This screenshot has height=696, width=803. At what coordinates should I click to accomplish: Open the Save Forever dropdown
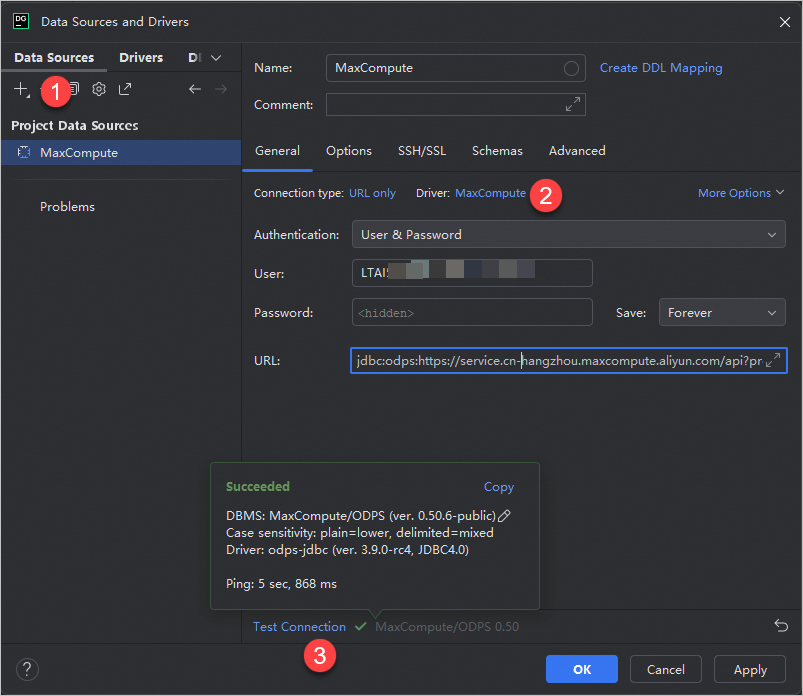722,312
